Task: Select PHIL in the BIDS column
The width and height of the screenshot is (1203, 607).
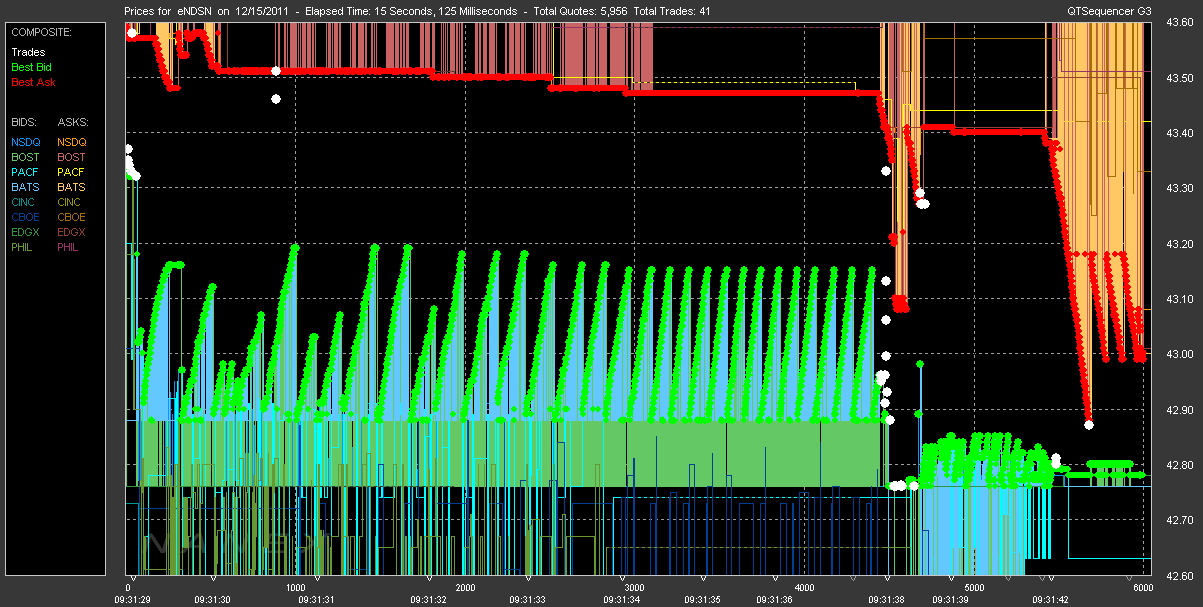Action: point(24,247)
